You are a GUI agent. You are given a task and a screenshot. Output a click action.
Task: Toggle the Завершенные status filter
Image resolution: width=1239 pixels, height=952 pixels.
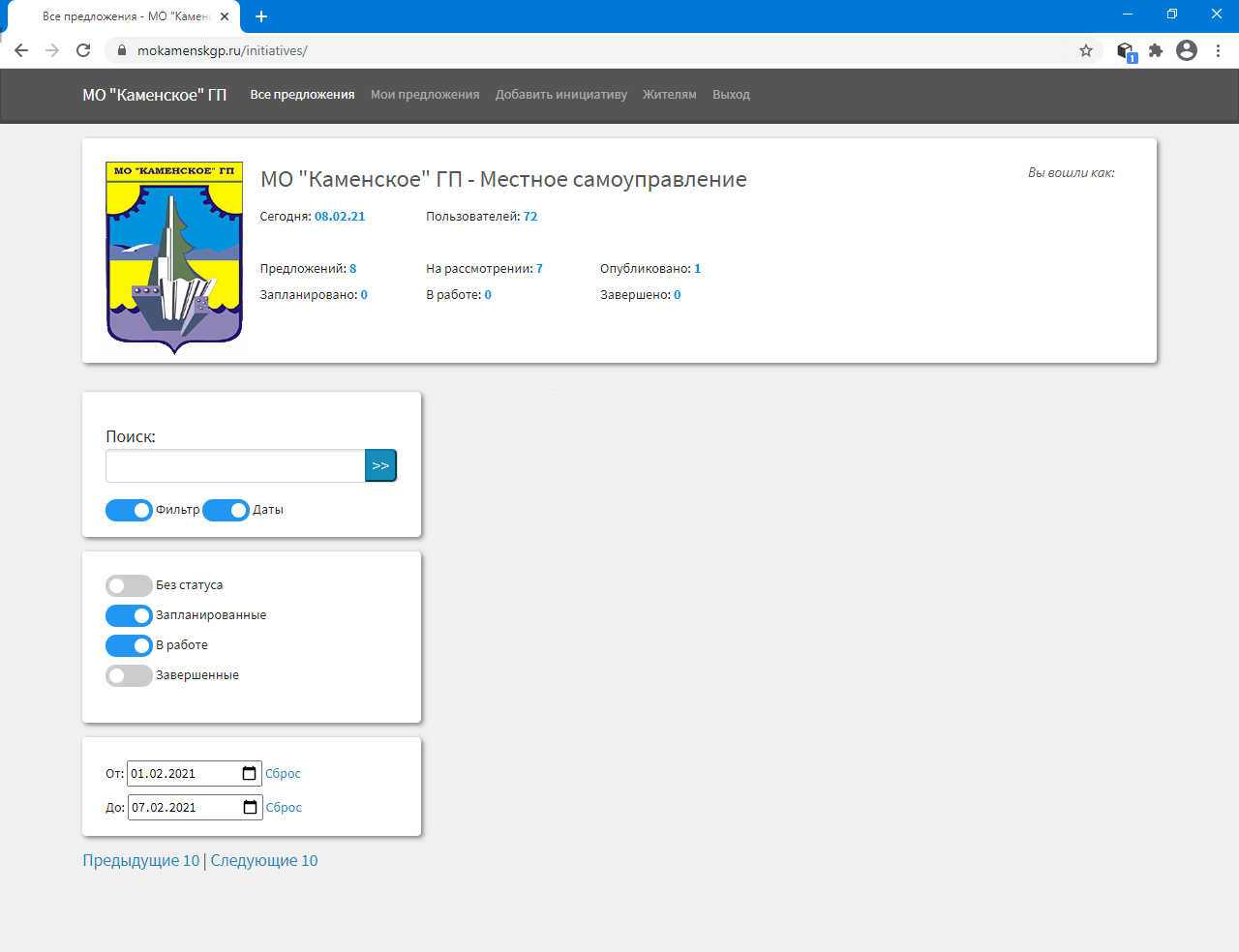click(x=129, y=675)
